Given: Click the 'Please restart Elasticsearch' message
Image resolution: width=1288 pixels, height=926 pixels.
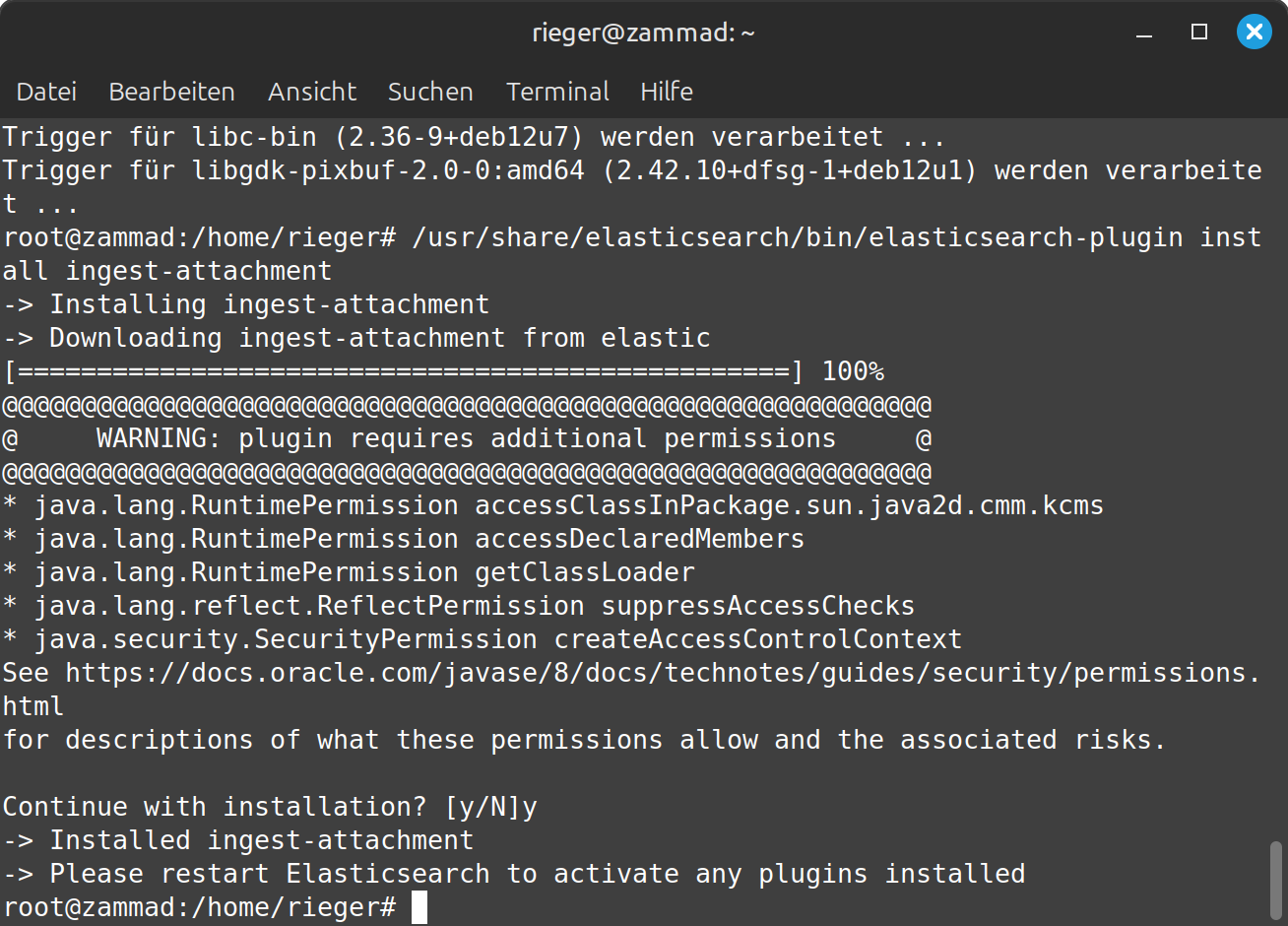Looking at the screenshot, I should 514,874.
